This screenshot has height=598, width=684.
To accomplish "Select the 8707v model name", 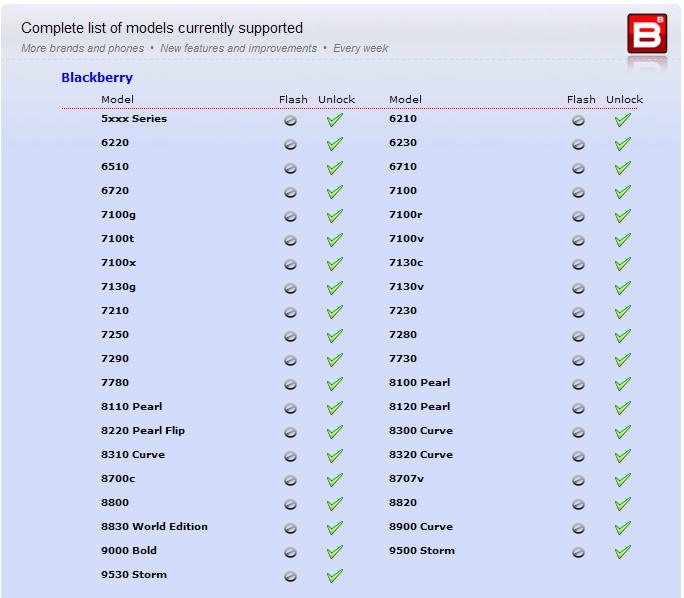I will [x=407, y=478].
